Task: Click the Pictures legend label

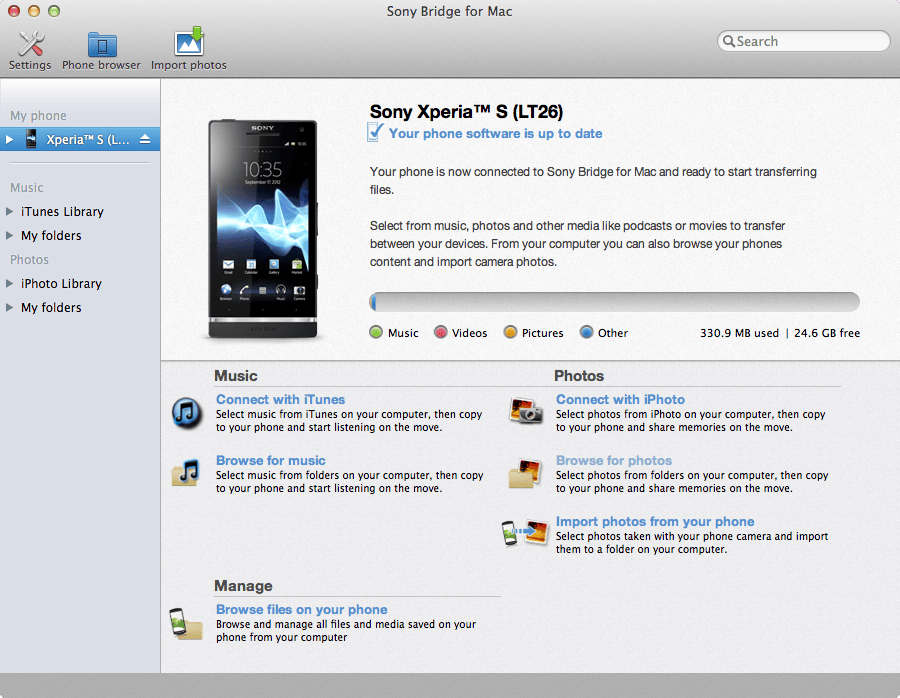Action: tap(542, 333)
